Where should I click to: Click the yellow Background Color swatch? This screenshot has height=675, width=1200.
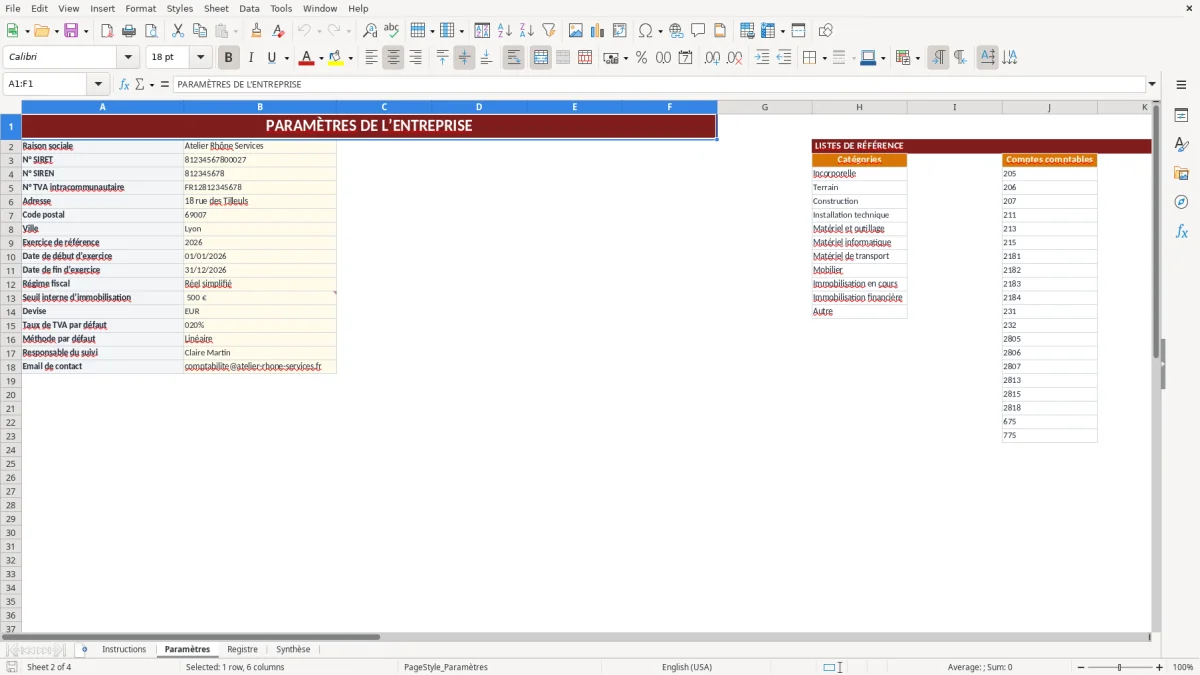[x=335, y=58]
